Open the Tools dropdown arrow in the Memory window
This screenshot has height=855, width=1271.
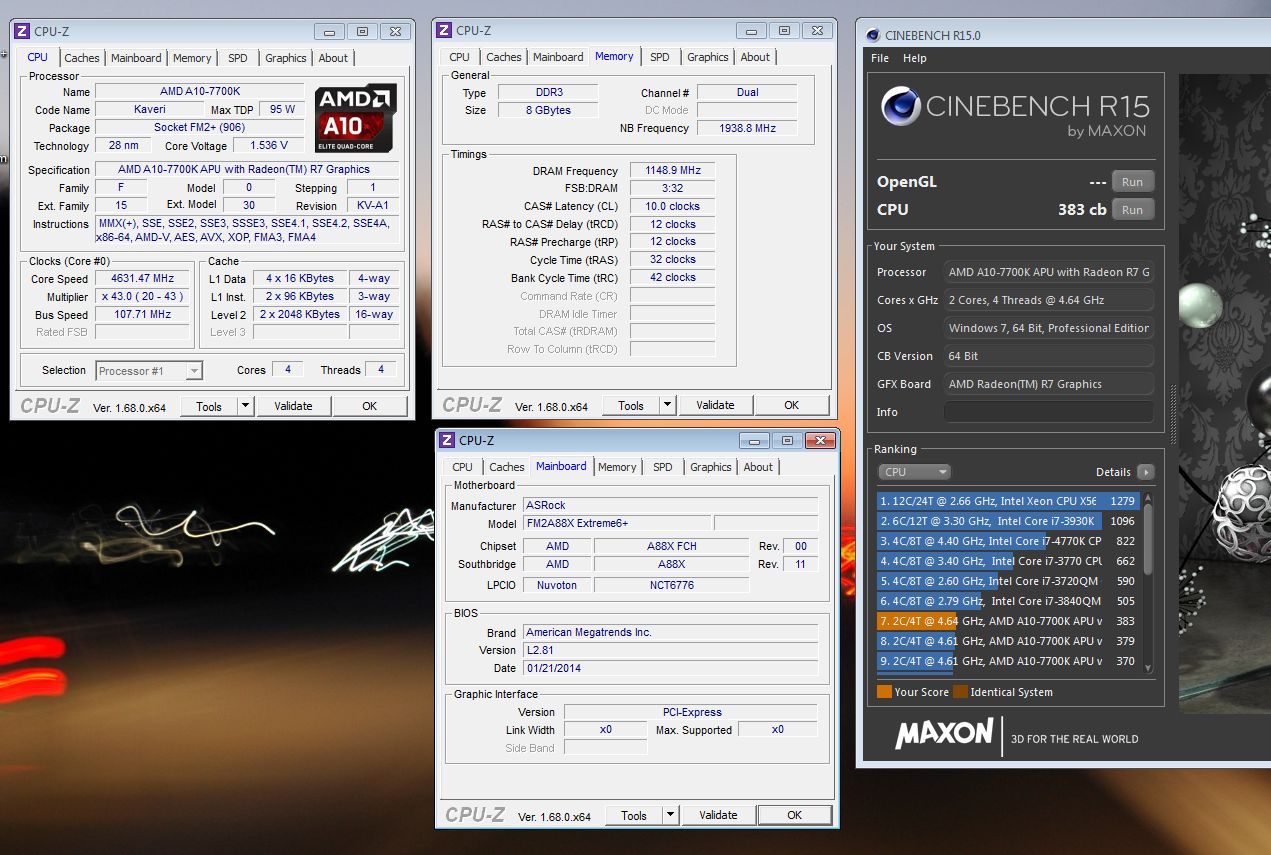668,405
